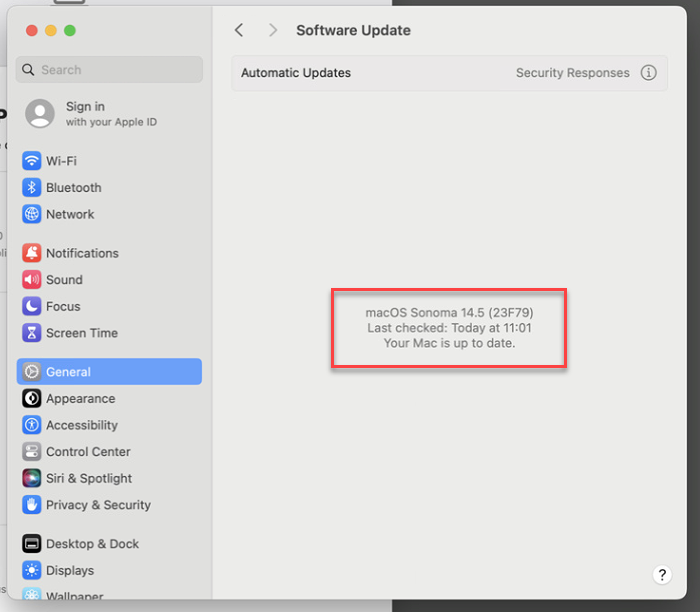This screenshot has height=612, width=700.
Task: Select the Focus label in sidebar
Action: point(63,306)
